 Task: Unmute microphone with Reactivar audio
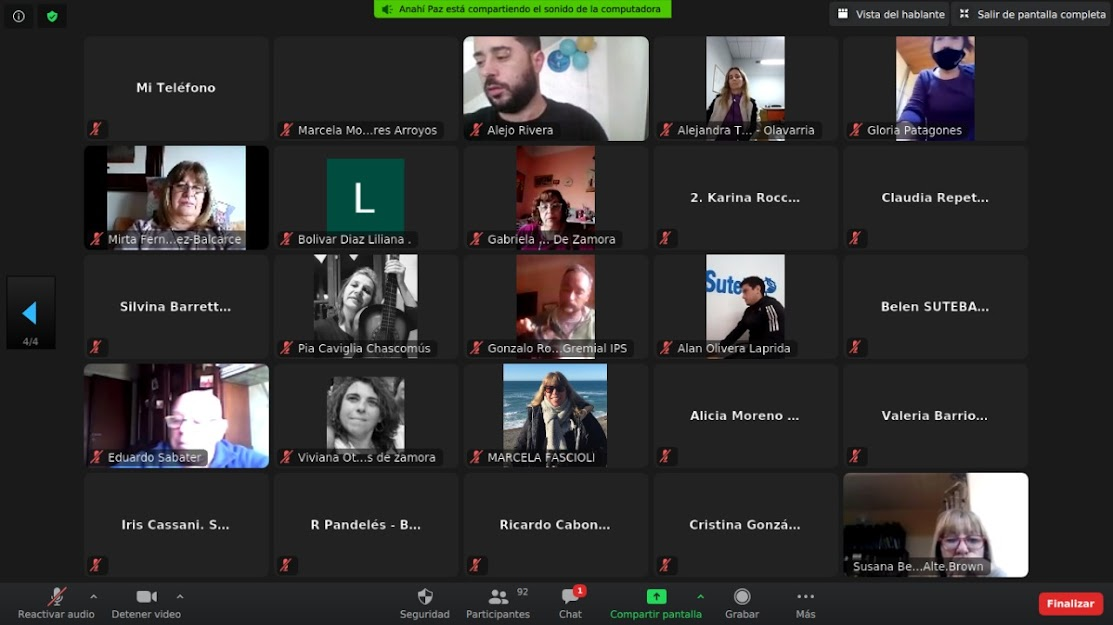(57, 597)
